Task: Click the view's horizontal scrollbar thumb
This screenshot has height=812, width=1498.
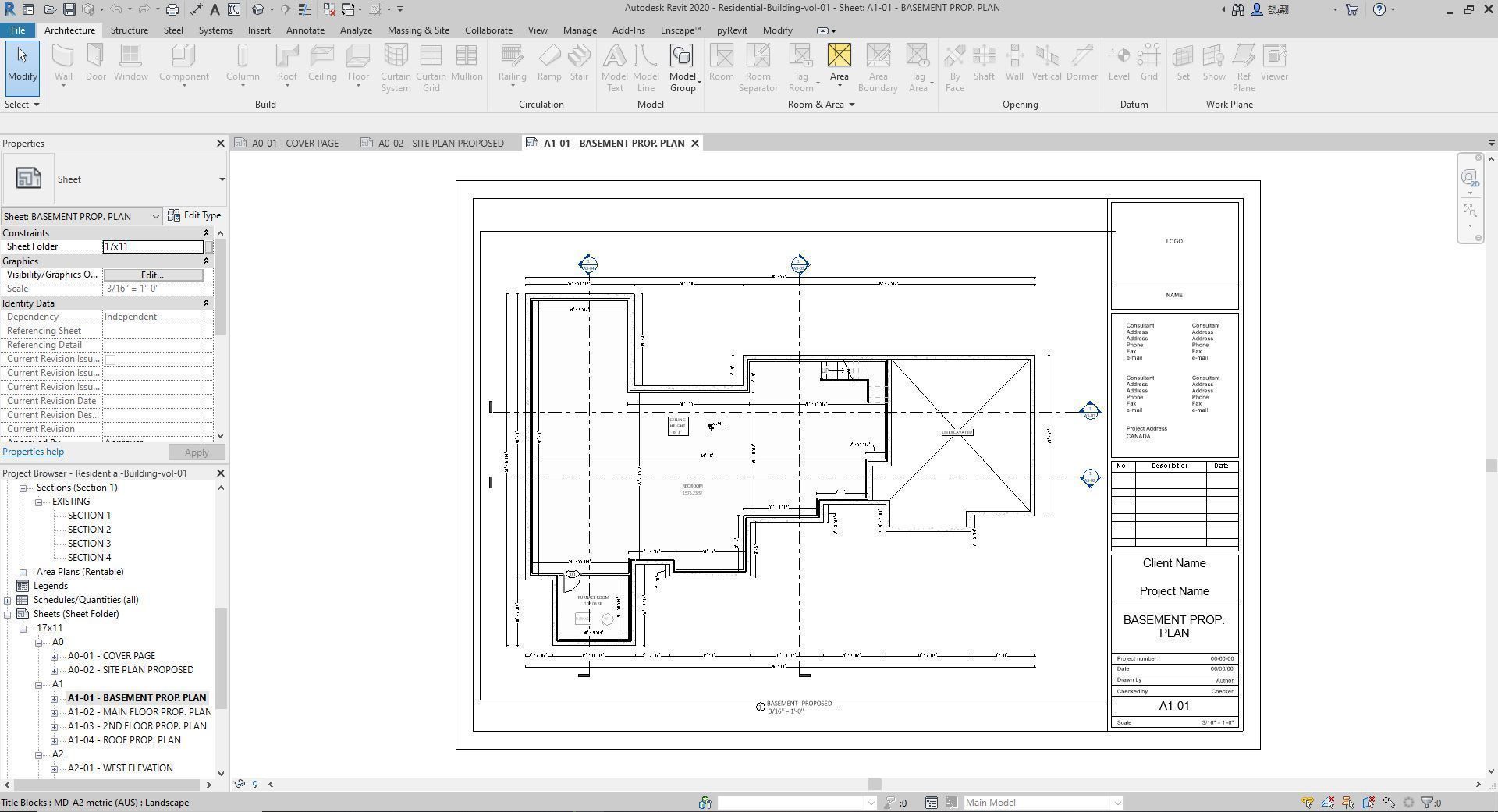Action: coord(875,785)
